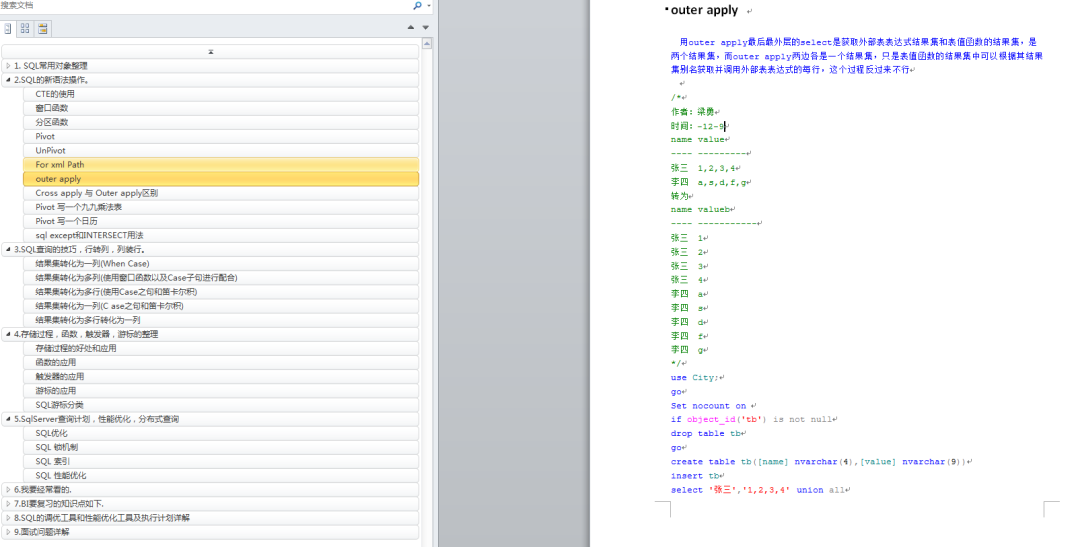Click 'if object_id('tb') is not null' line
Image resolution: width=1080 pixels, height=547 pixels.
tap(751, 419)
